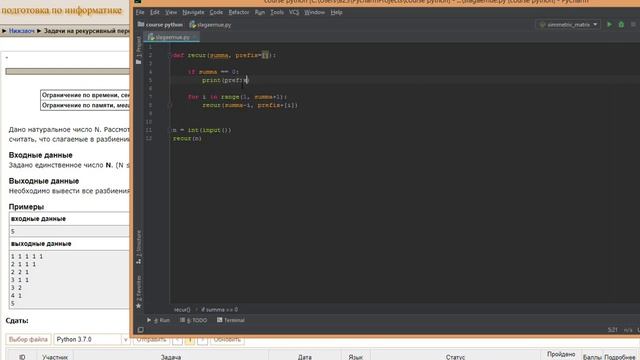Click the Примеры heading
Viewport: 640px width, 360px height.
(x=26, y=207)
